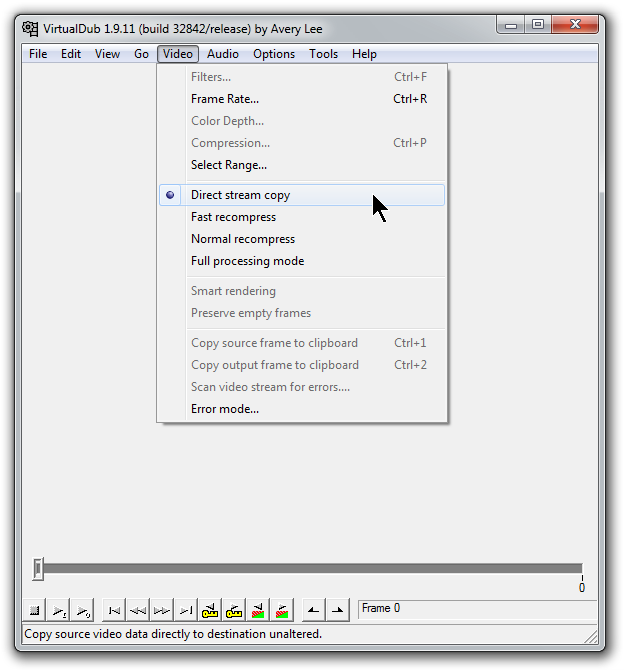
Task: Jump to the start of the video
Action: pyautogui.click(x=114, y=609)
